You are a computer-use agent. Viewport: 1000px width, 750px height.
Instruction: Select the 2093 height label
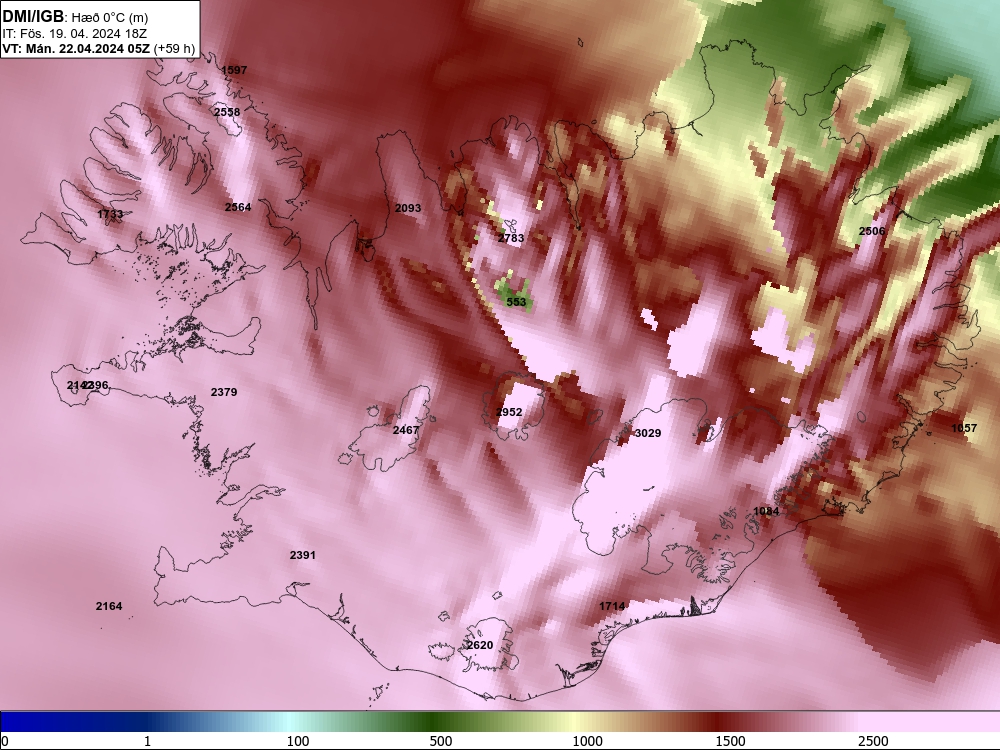pos(408,208)
